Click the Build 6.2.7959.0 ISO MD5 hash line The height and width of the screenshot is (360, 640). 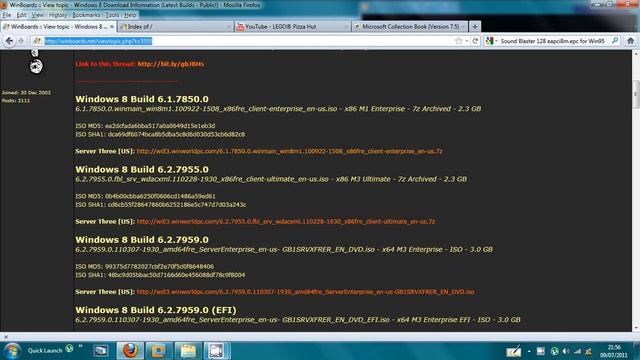pyautogui.click(x=144, y=267)
